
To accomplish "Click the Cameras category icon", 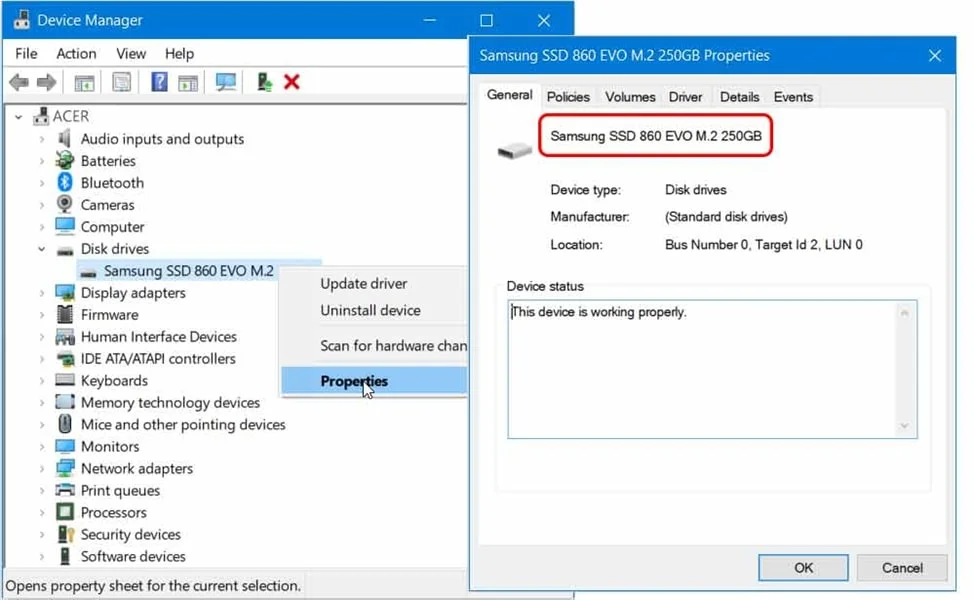I will [65, 204].
